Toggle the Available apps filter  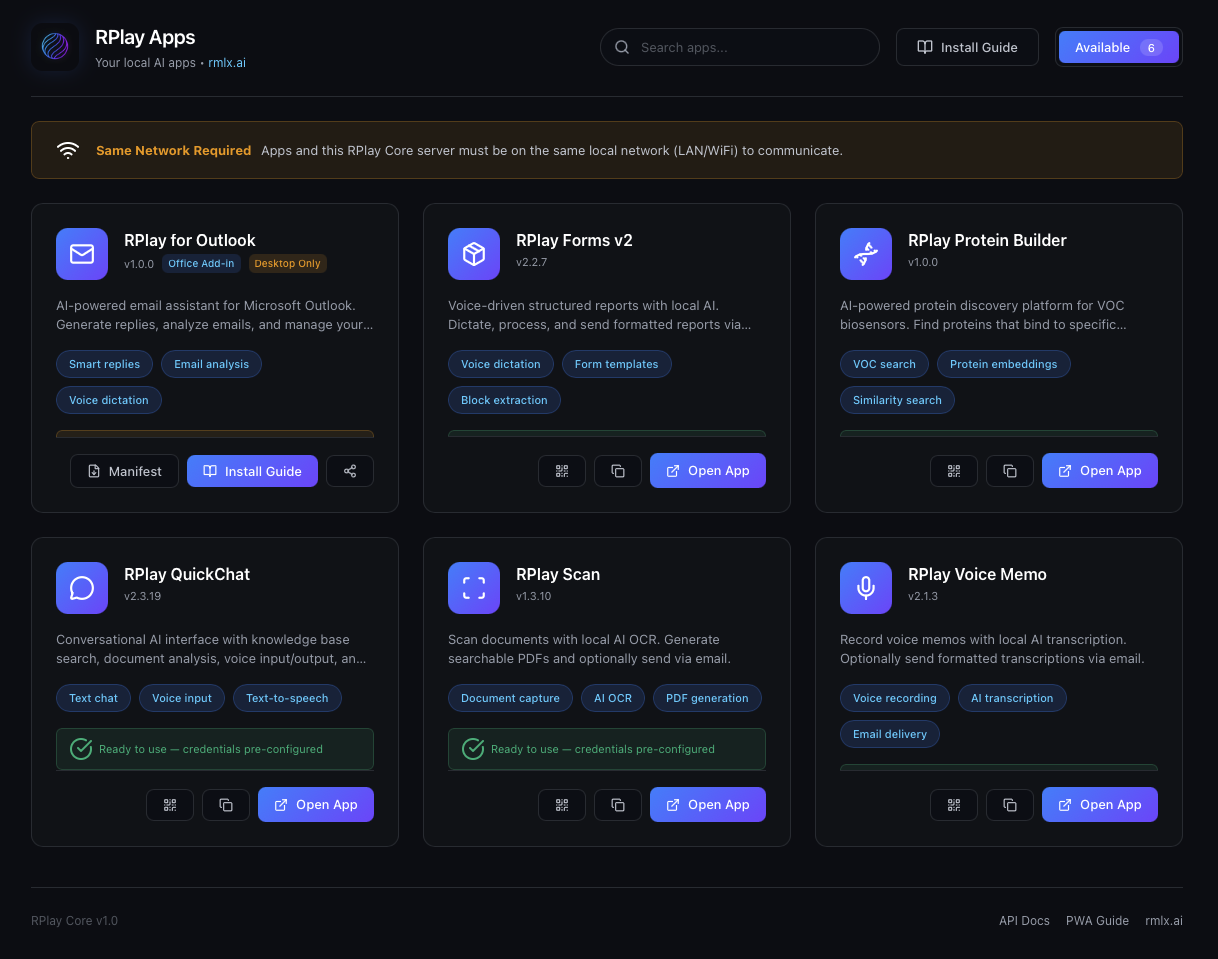pyautogui.click(x=1118, y=47)
